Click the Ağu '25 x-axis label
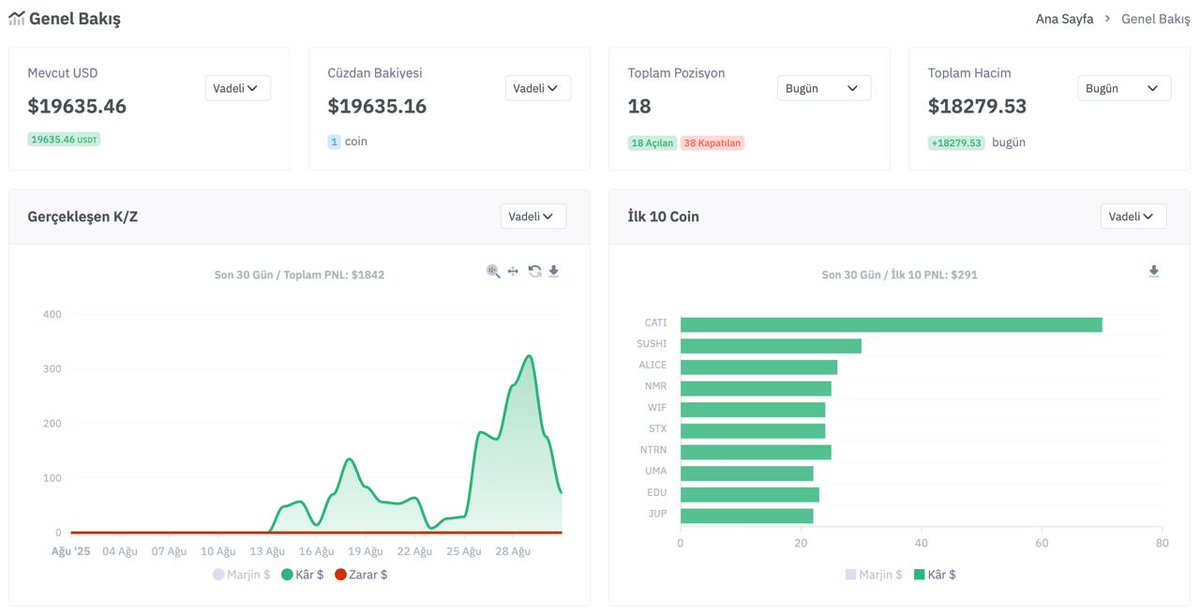 70,551
